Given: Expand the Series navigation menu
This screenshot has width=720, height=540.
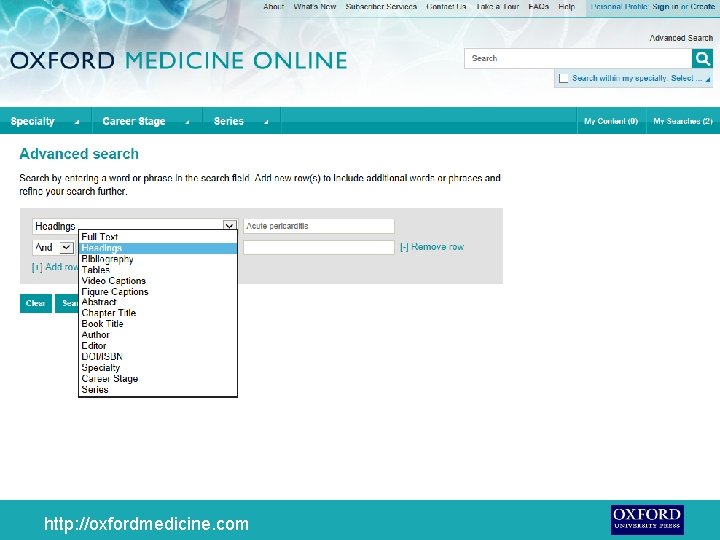Looking at the screenshot, I should (x=242, y=121).
